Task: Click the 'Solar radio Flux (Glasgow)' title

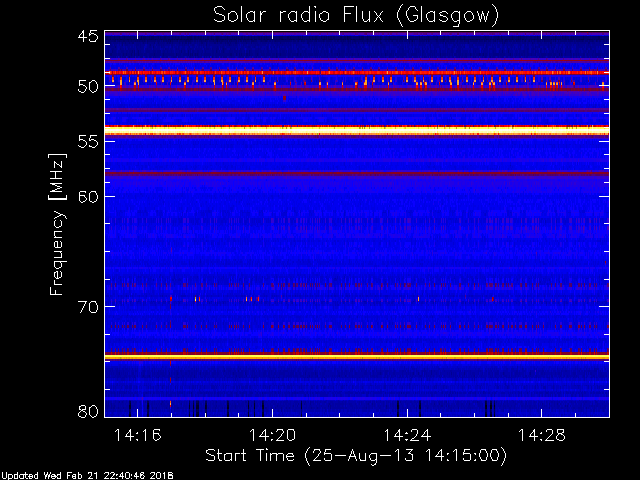Action: point(356,15)
